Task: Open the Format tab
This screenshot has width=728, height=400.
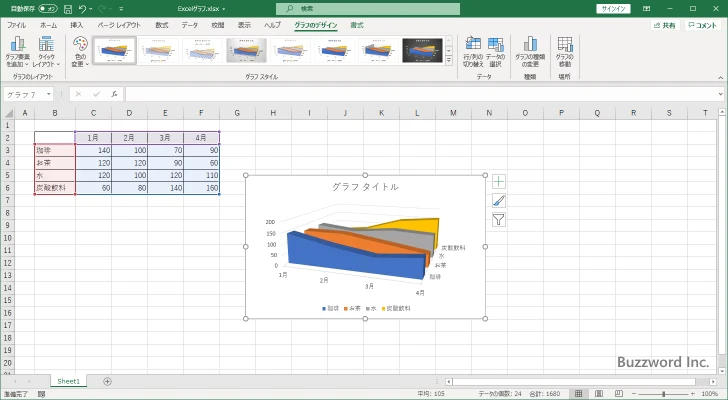Action: pyautogui.click(x=357, y=25)
